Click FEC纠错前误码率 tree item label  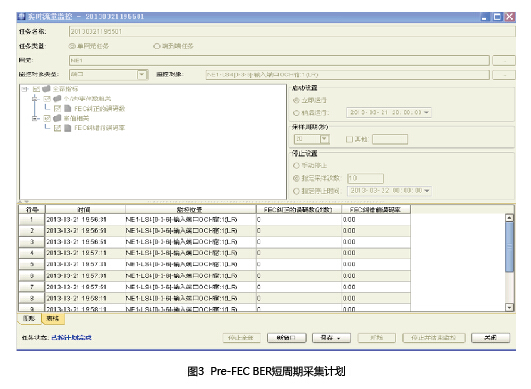click(x=100, y=128)
